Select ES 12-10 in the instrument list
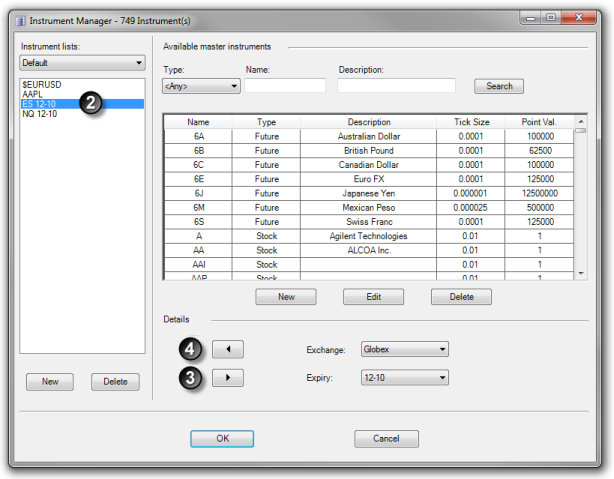Image resolution: width=614 pixels, height=479 pixels. pyautogui.click(x=82, y=104)
